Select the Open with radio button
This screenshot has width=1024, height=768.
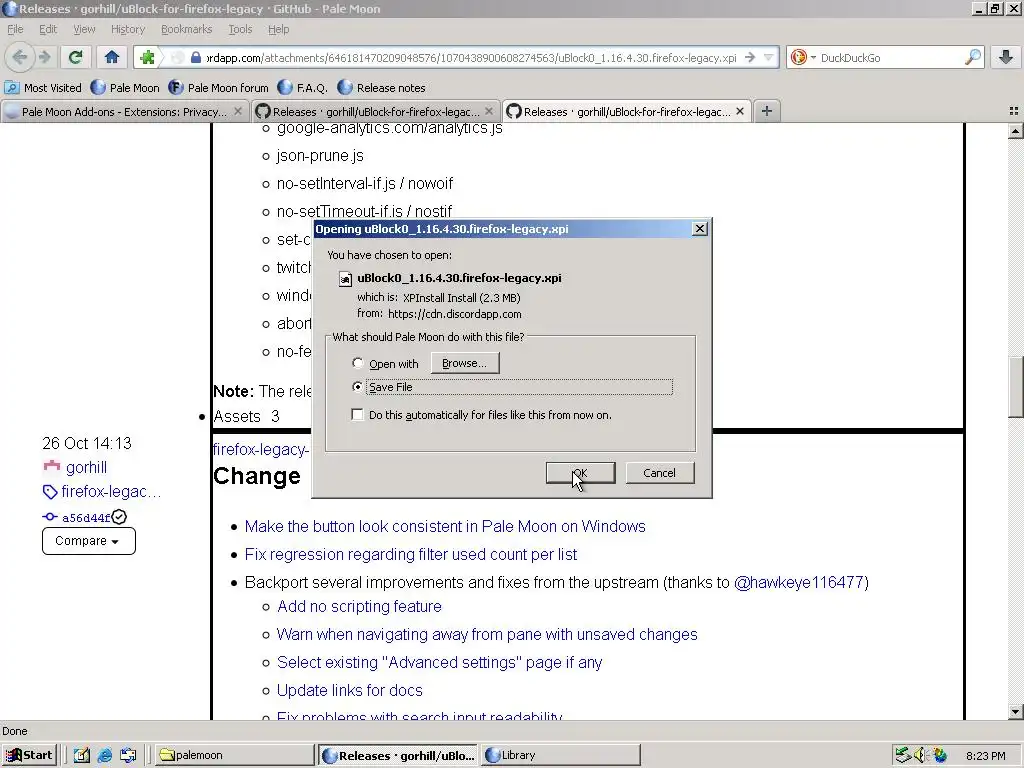tap(357, 363)
